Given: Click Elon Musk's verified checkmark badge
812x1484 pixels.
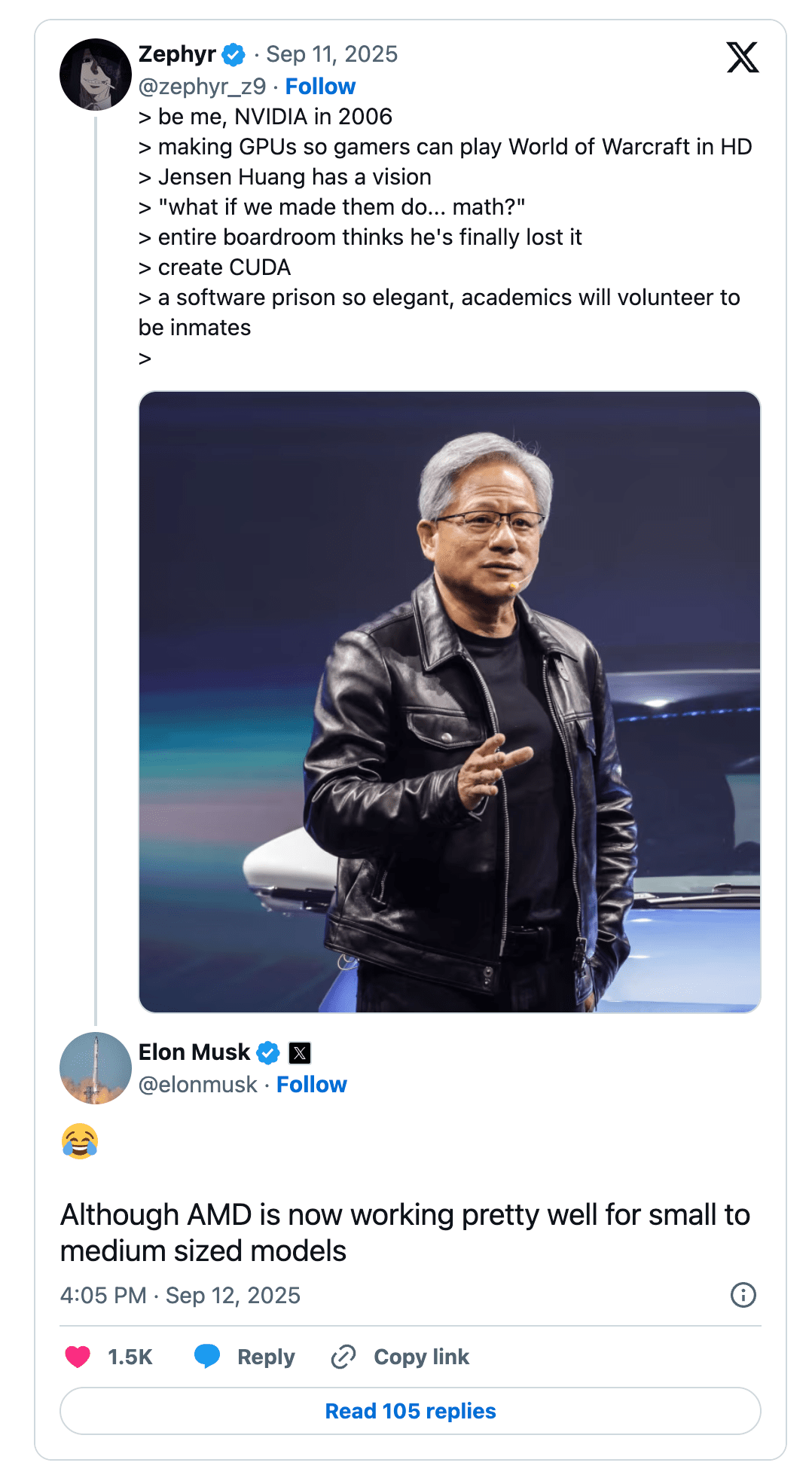Looking at the screenshot, I should [x=269, y=1052].
